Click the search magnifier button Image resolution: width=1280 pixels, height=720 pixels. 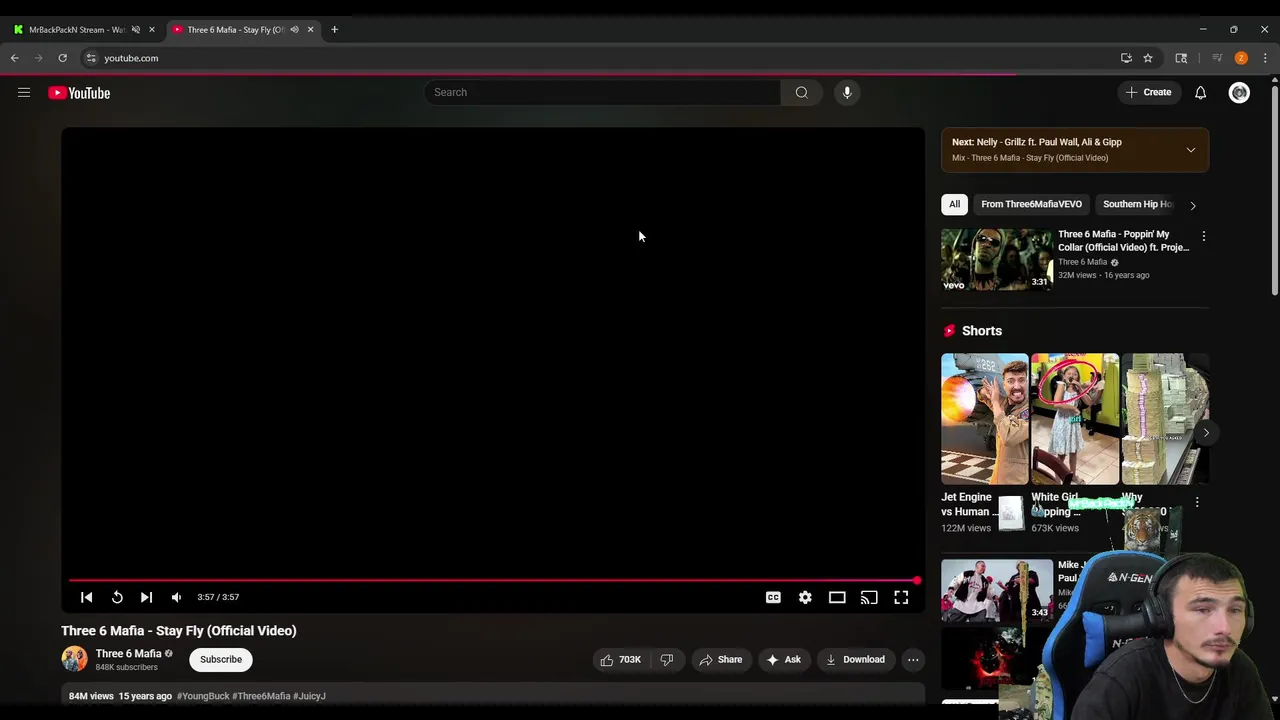[801, 92]
